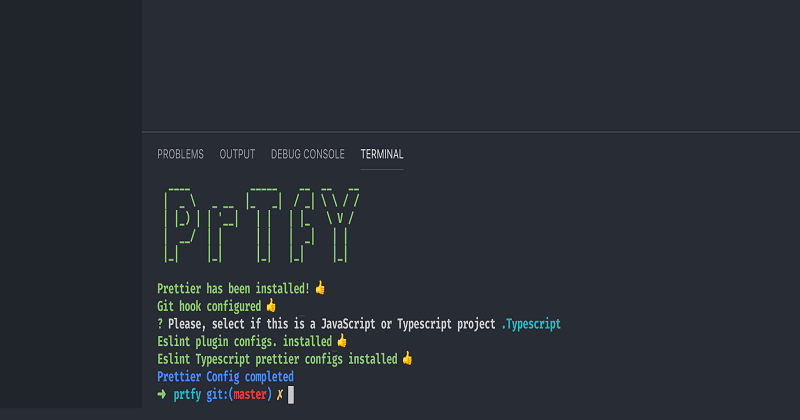This screenshot has height=420, width=800.
Task: Click the terminal cursor block at the prompt
Action: click(x=291, y=395)
